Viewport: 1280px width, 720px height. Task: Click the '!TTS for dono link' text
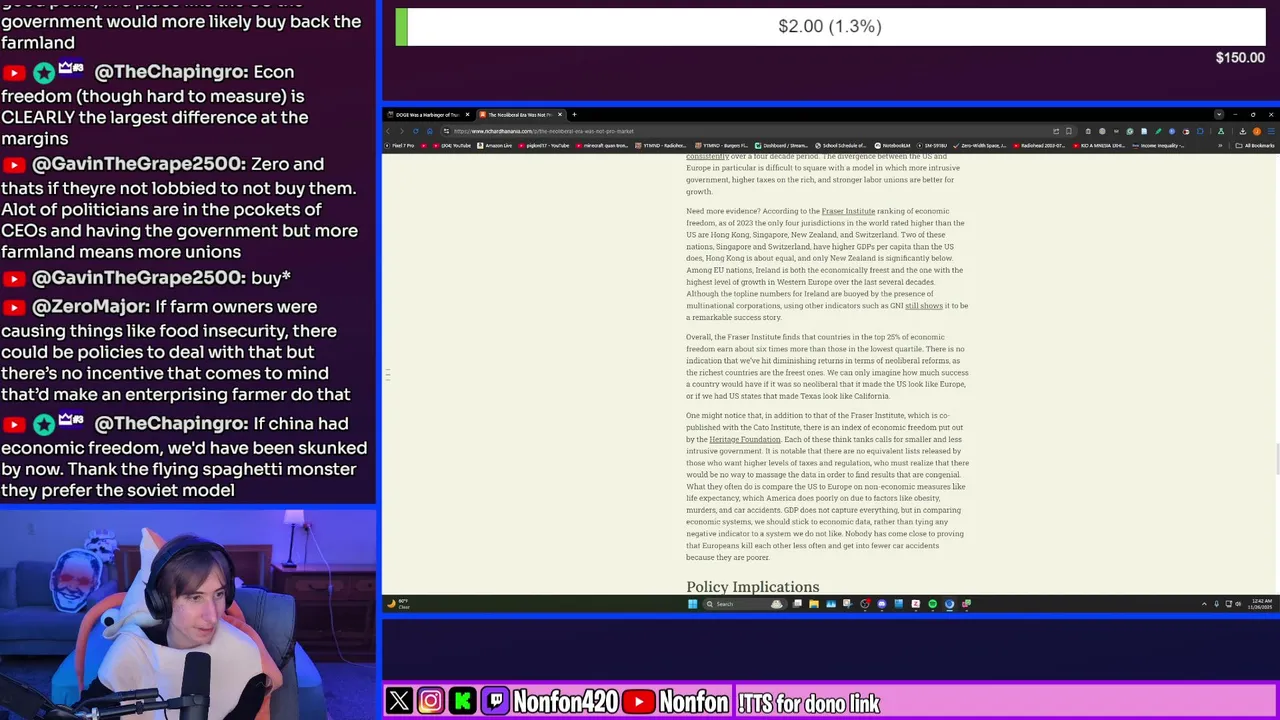[808, 703]
